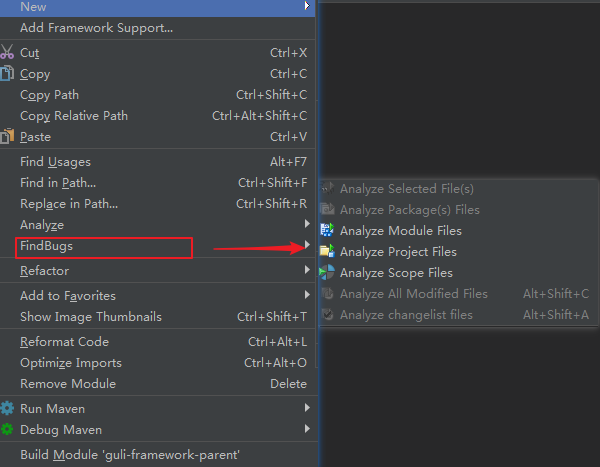The width and height of the screenshot is (600, 467).
Task: Expand the Run Maven submenu arrow
Action: (x=307, y=408)
